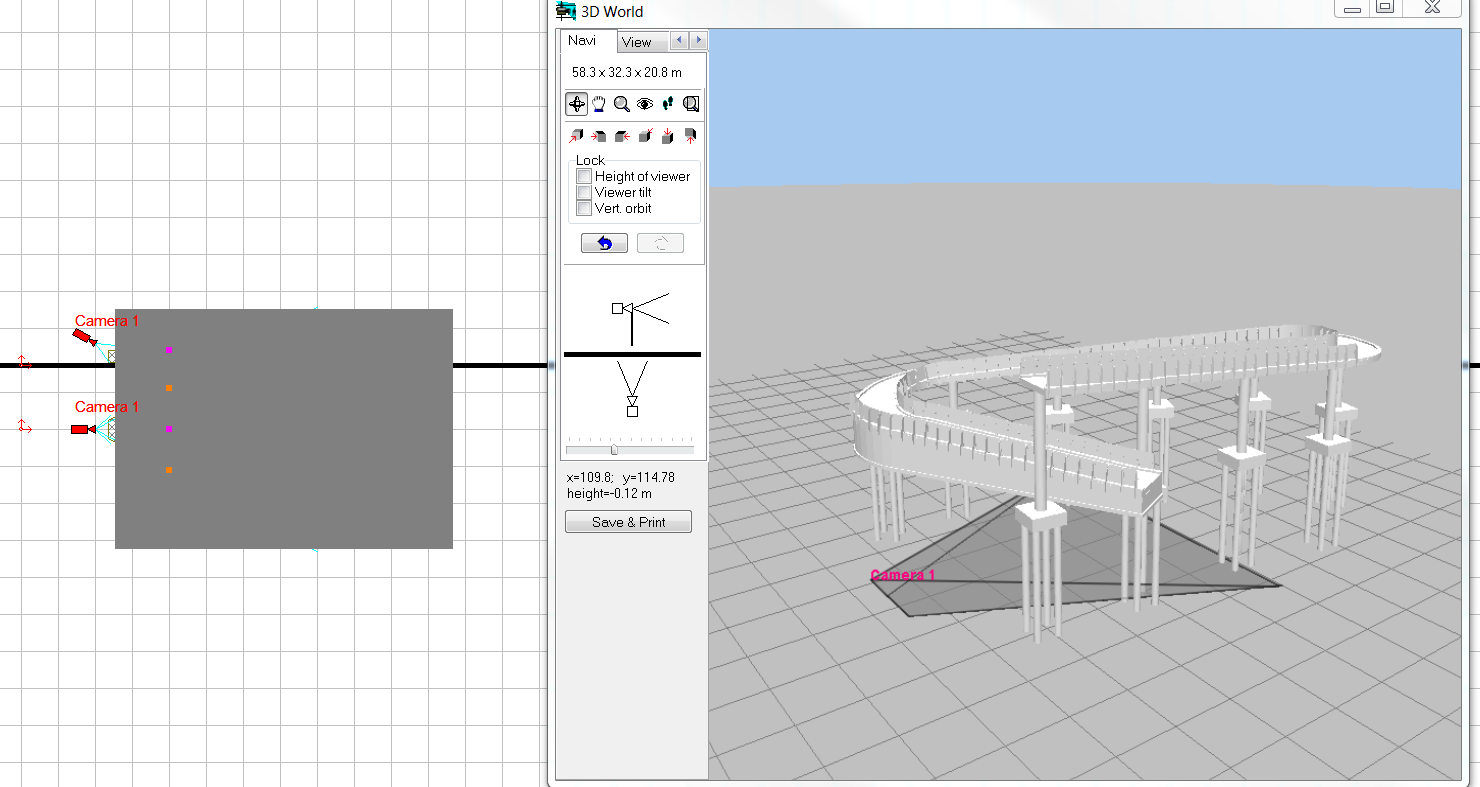This screenshot has height=787, width=1480.
Task: Select the orbit navigation tool
Action: [576, 104]
